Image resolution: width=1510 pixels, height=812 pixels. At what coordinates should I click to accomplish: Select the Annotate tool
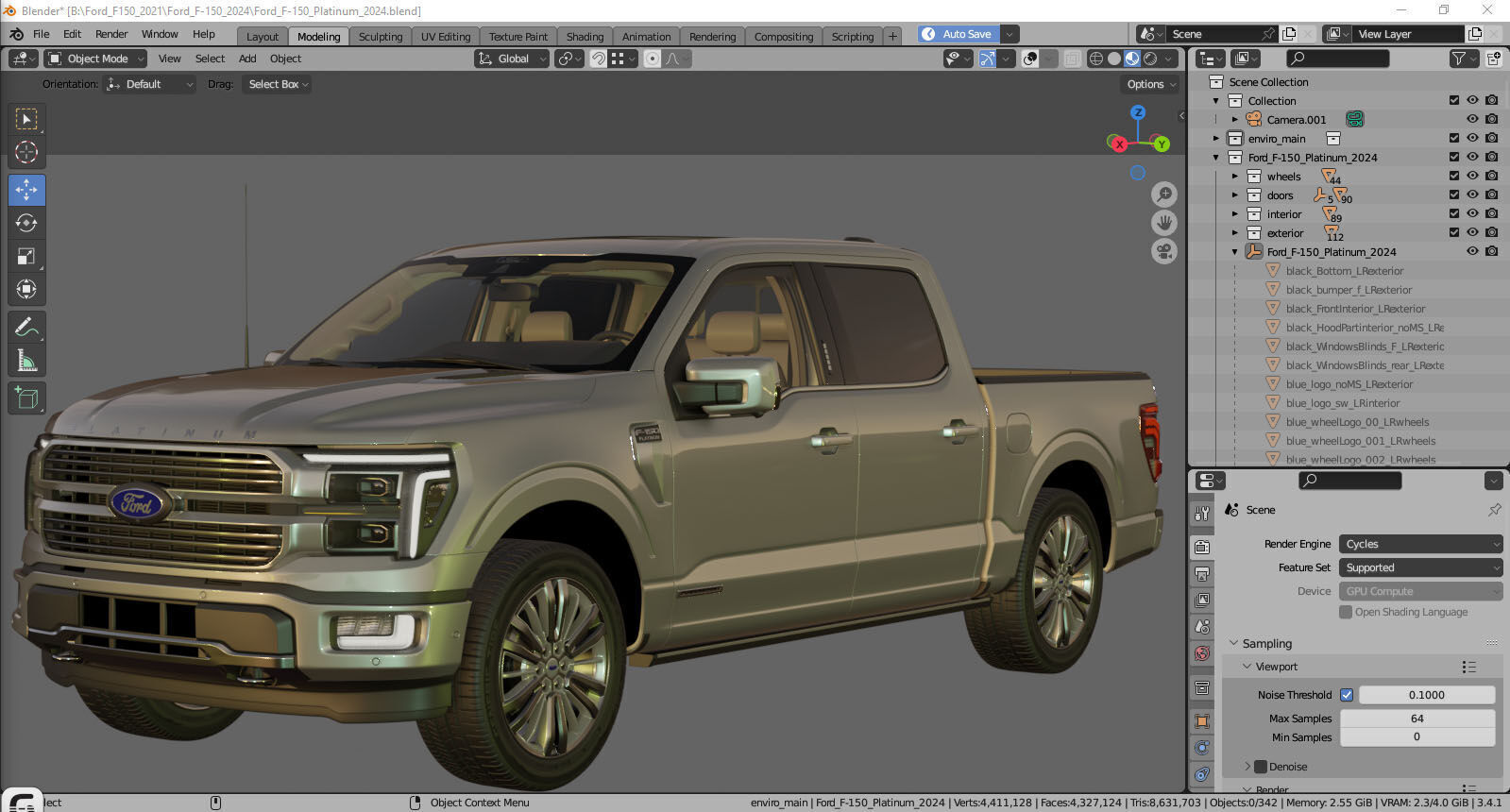[x=26, y=328]
